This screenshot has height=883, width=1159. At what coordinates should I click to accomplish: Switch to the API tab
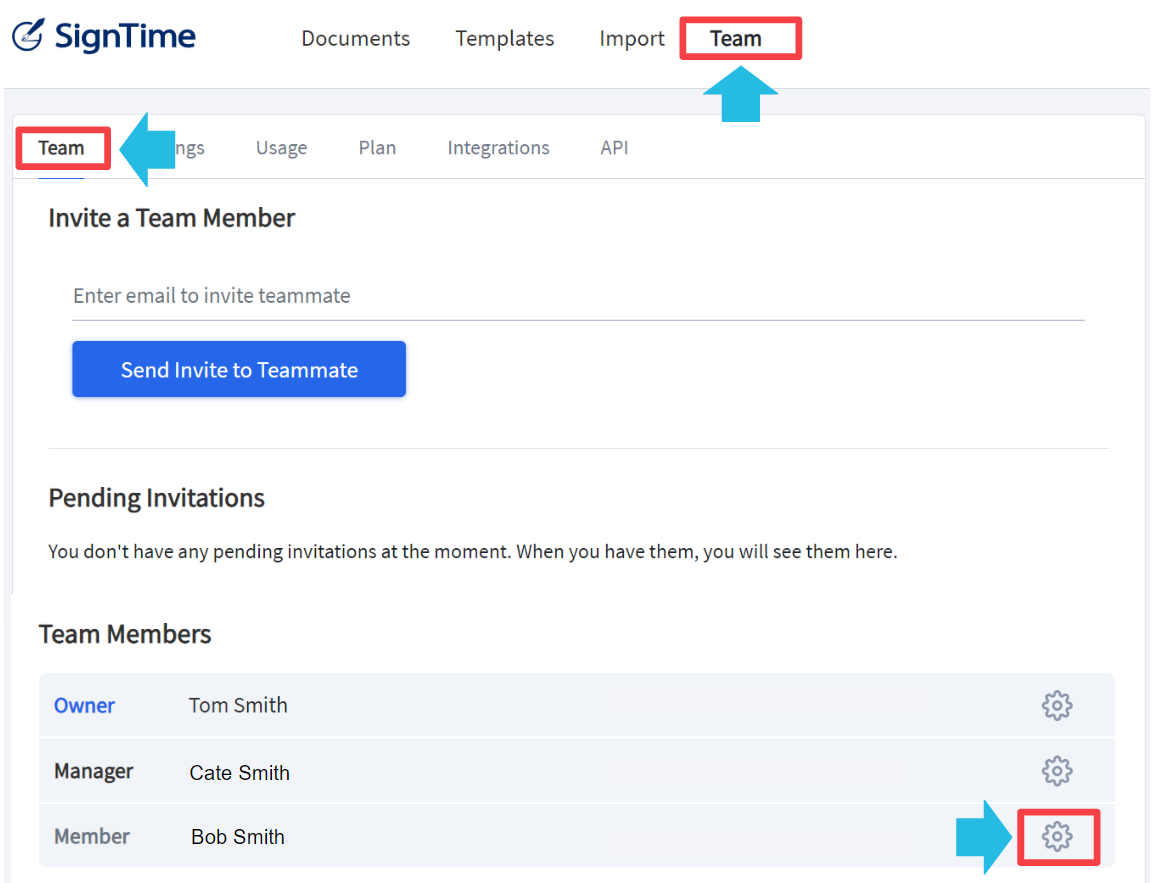pos(614,147)
